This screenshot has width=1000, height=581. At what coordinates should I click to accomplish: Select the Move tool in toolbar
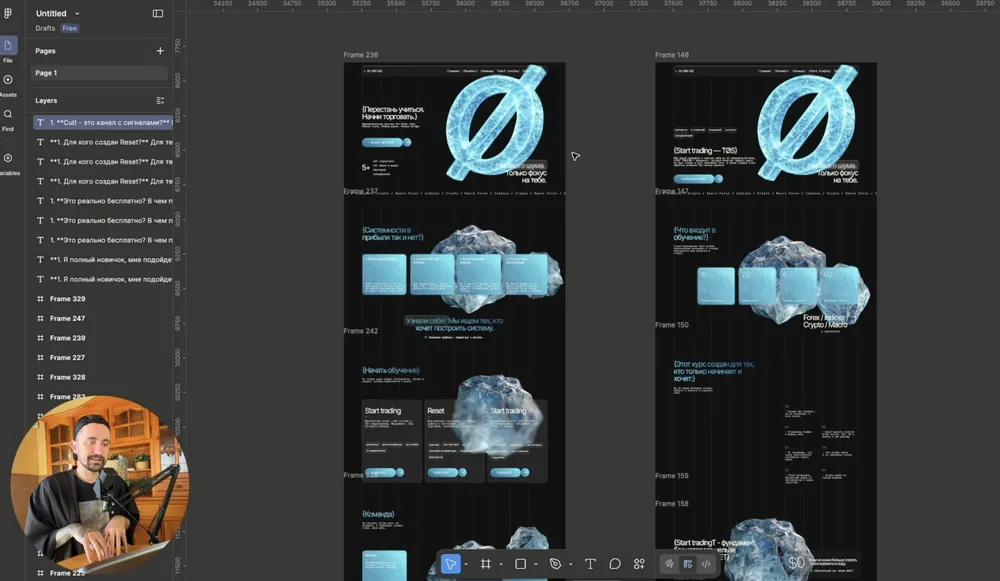tap(450, 564)
